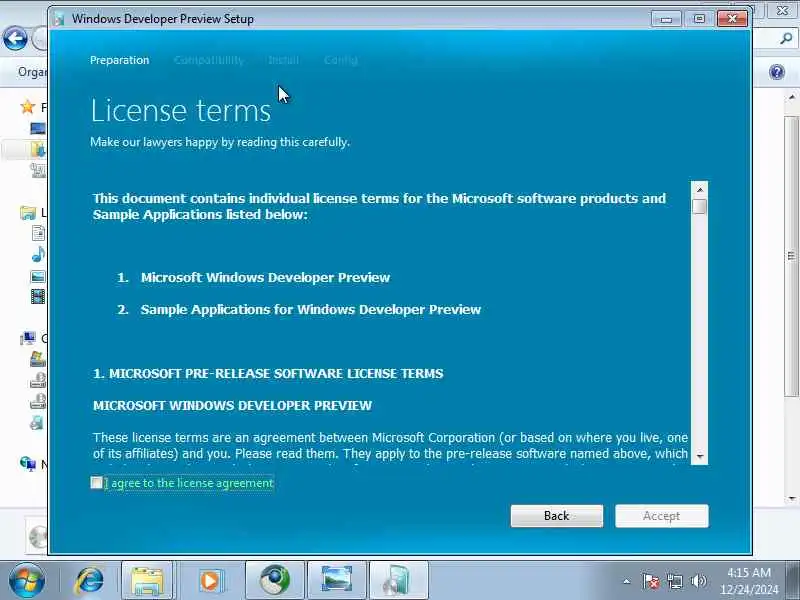Open Action Center flag in tray
The height and width of the screenshot is (600, 800).
pos(651,581)
